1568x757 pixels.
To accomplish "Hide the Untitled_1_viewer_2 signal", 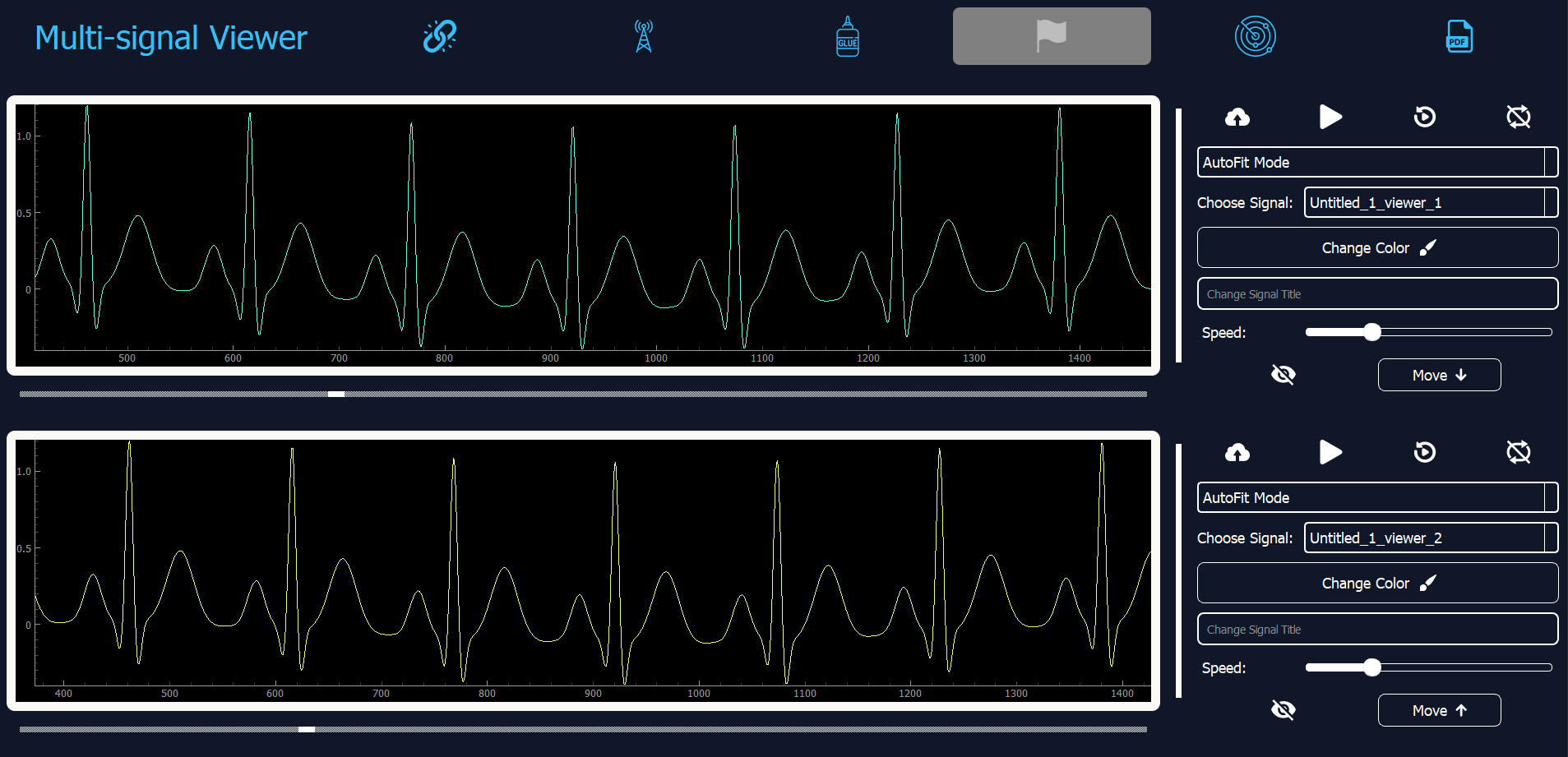I will [x=1283, y=710].
